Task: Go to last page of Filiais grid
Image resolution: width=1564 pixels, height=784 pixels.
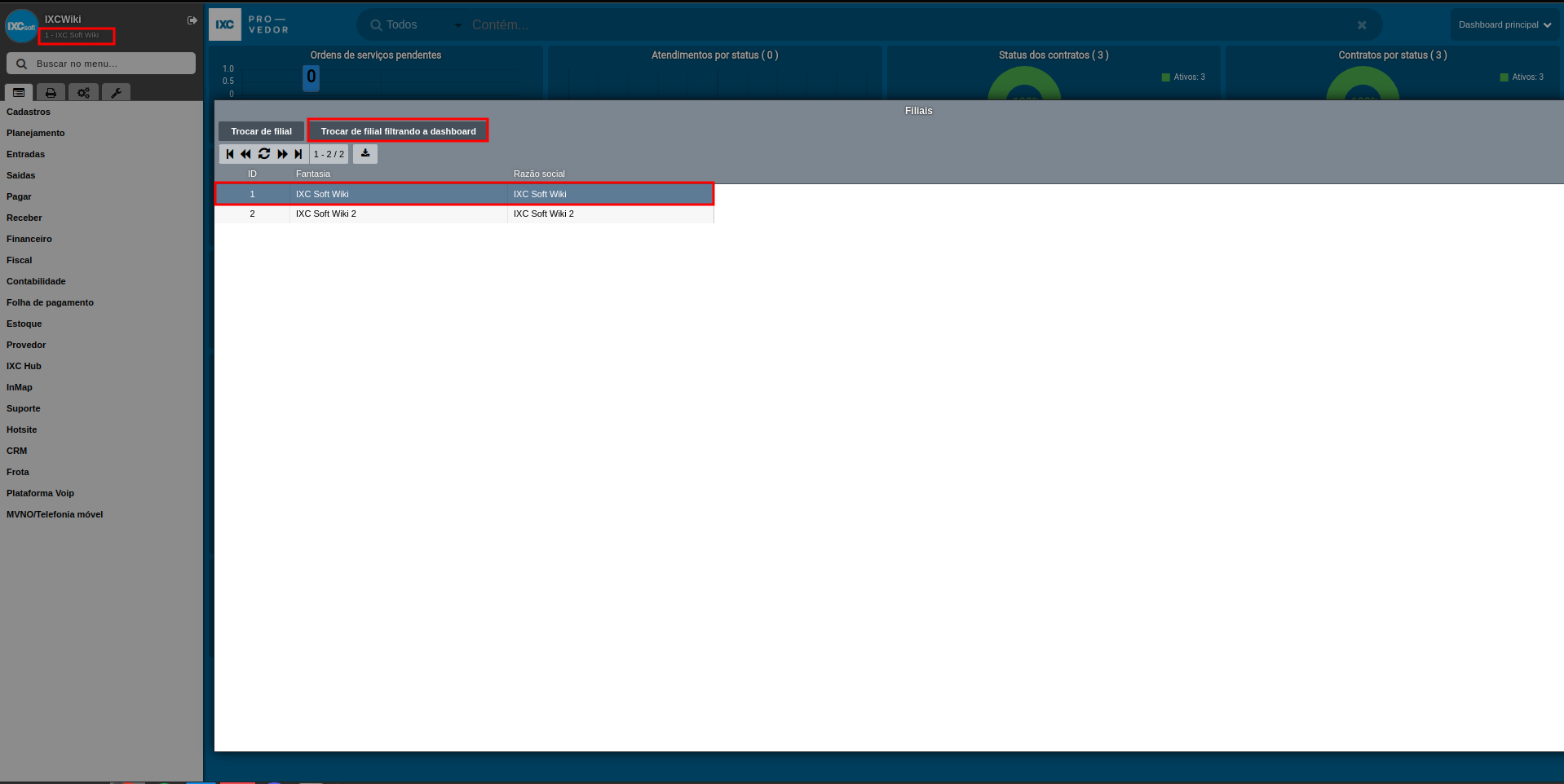Action: (298, 154)
